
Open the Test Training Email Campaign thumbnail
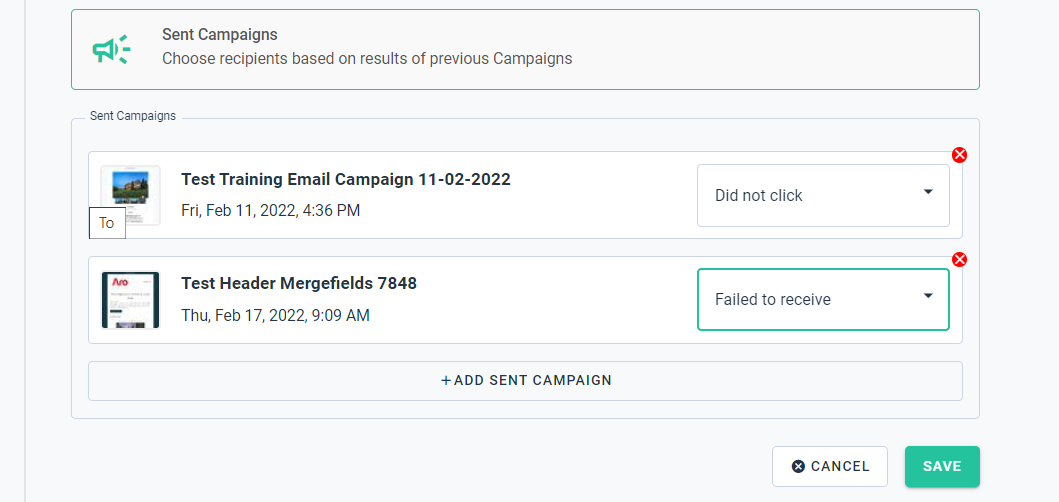click(x=130, y=195)
